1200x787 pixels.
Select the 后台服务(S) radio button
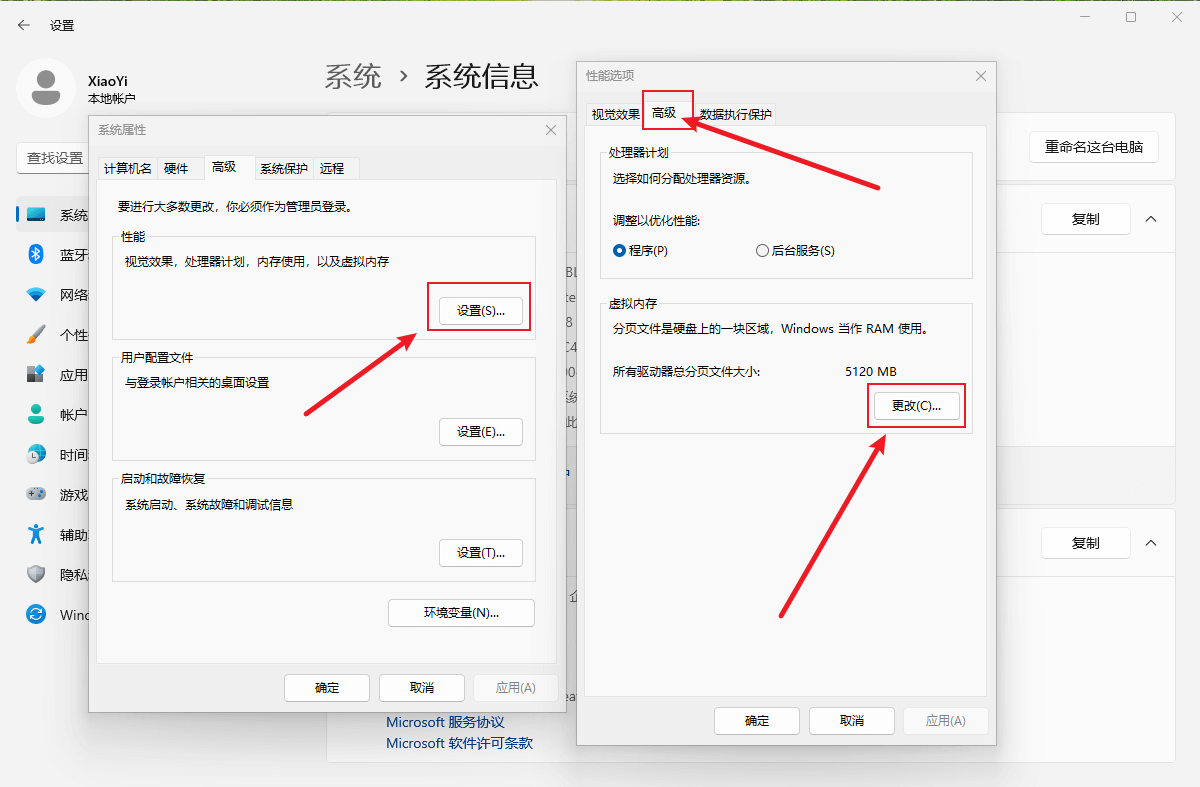click(x=762, y=250)
